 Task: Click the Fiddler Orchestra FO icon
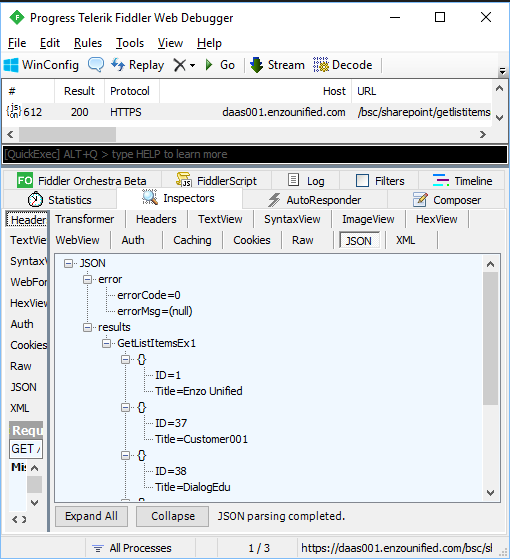tap(25, 180)
